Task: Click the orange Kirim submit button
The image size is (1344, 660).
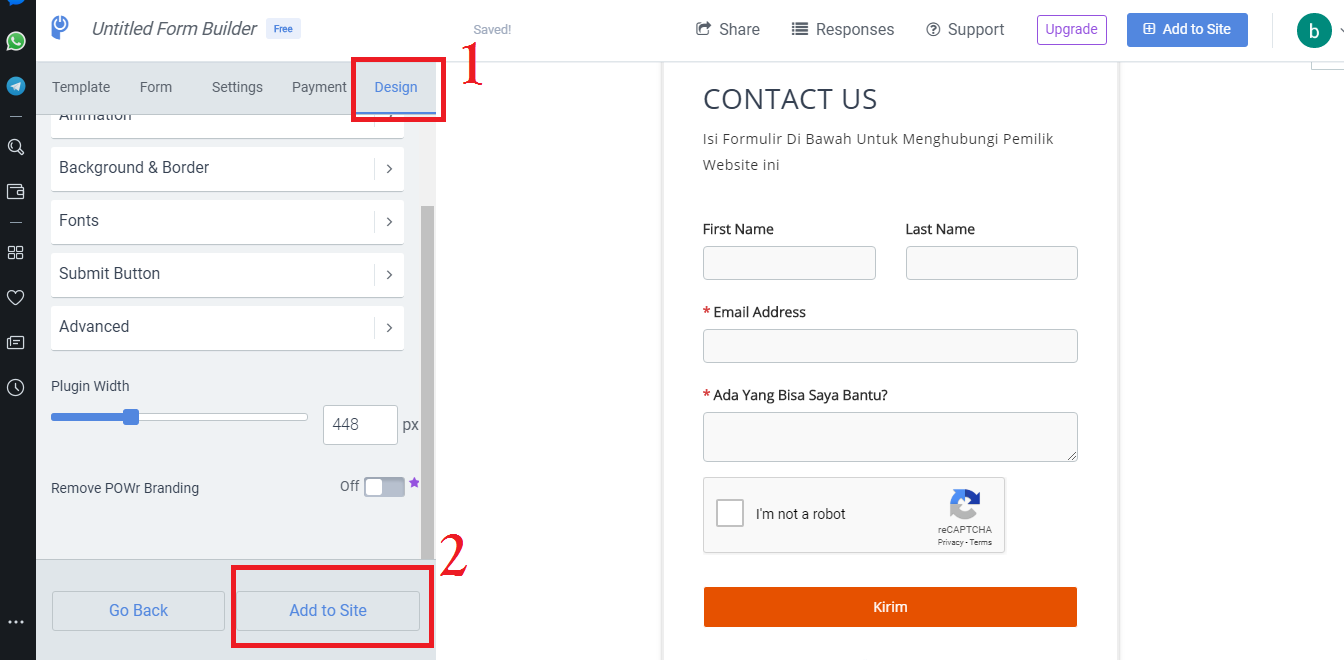Action: pos(890,607)
